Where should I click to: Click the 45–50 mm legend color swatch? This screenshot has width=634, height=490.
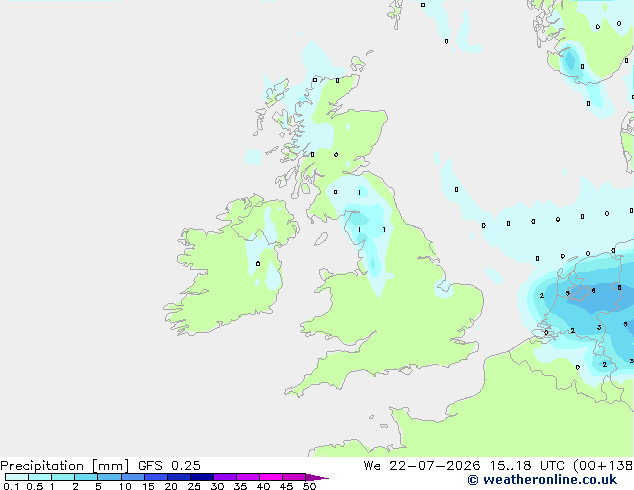[294, 477]
